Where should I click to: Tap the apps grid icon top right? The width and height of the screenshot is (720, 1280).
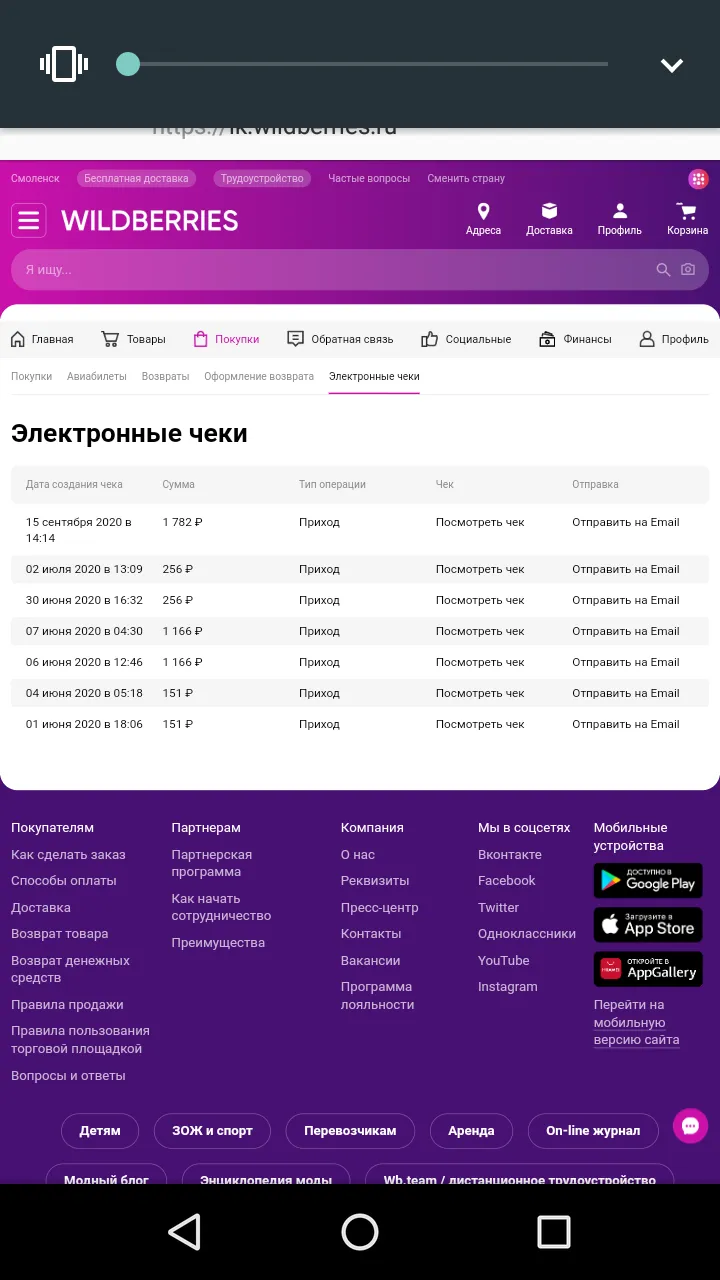(698, 179)
